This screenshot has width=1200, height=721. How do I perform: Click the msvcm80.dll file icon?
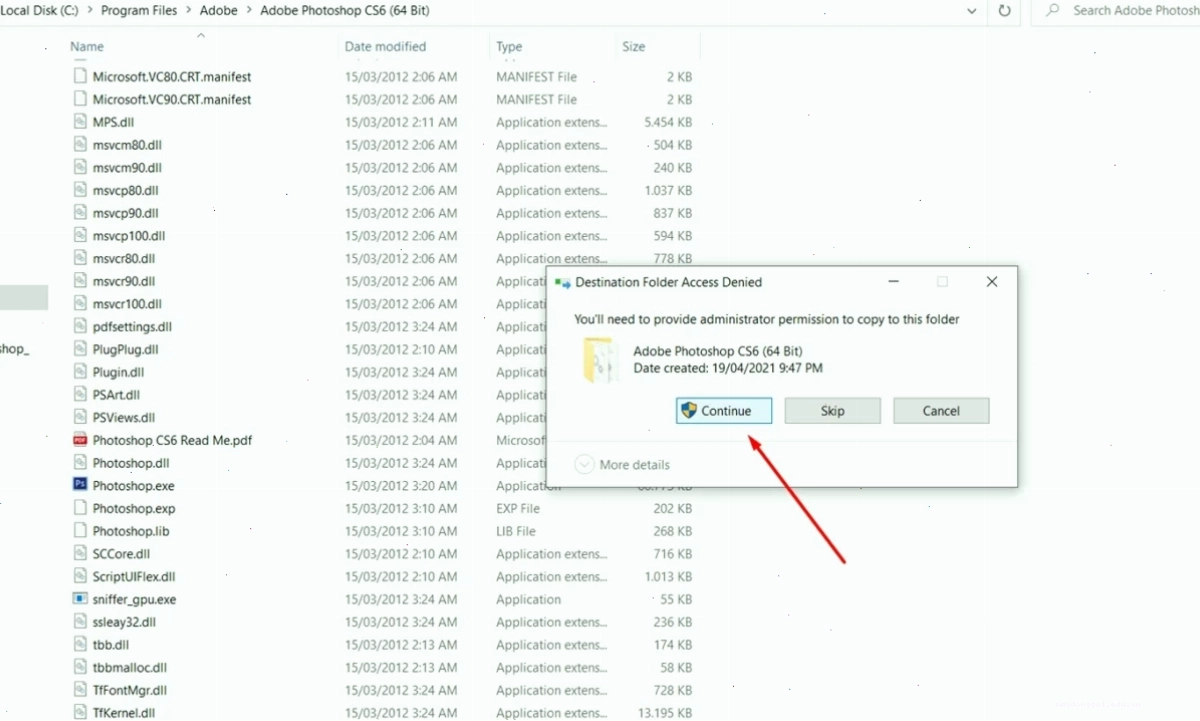point(80,145)
